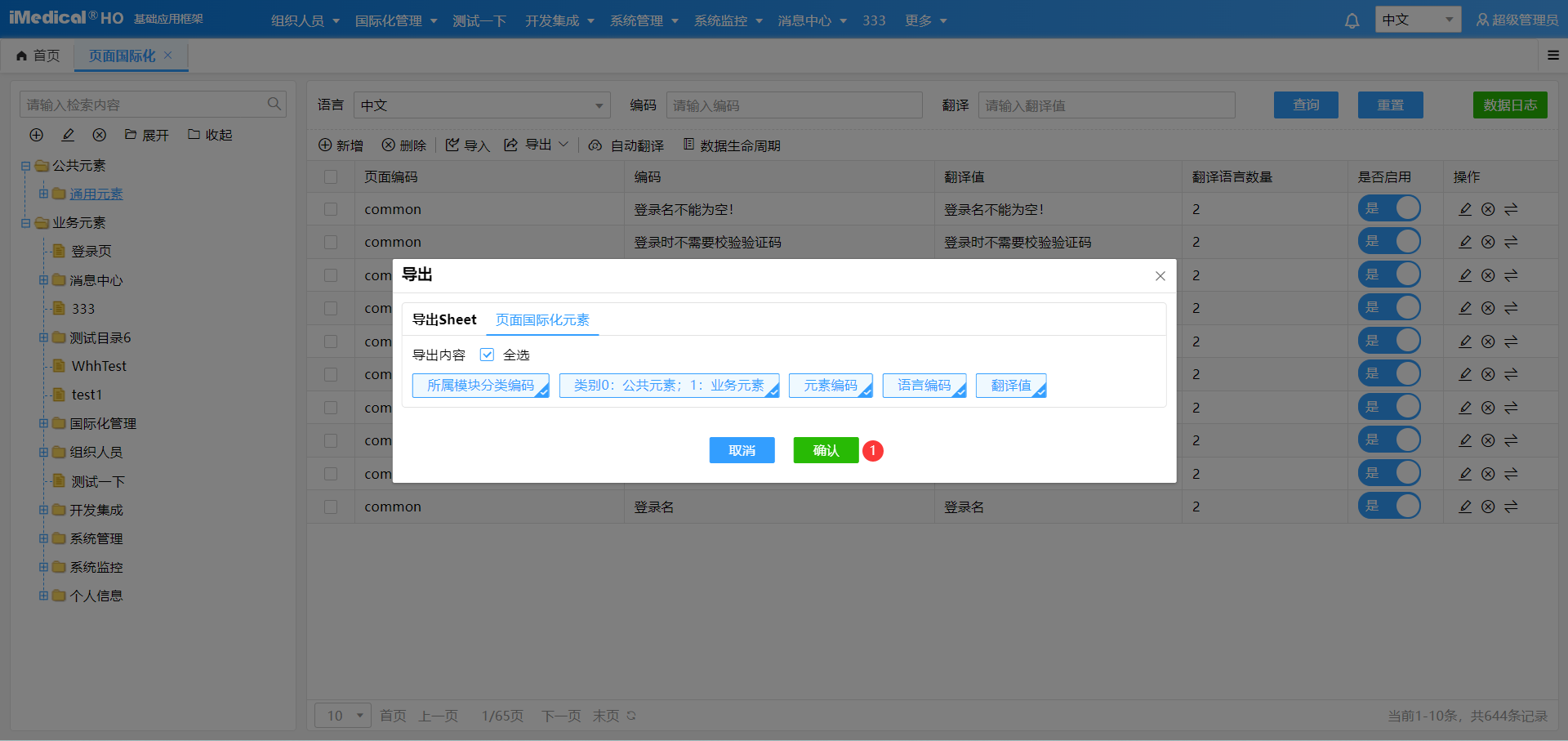The height and width of the screenshot is (741, 1568).
Task: Click swap arrows icon in 登录名不能为空 row
Action: [x=1511, y=209]
